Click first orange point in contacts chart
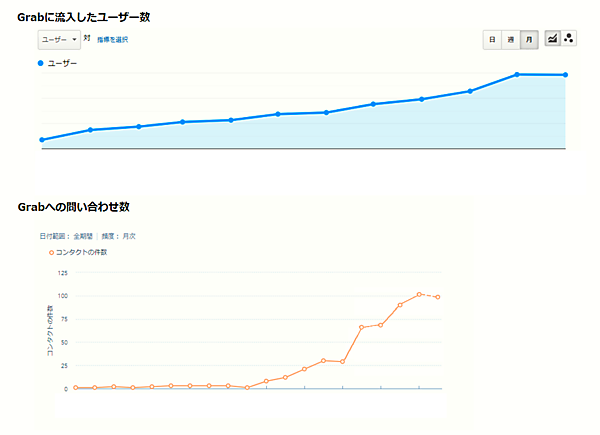This screenshot has width=600, height=435. click(75, 387)
